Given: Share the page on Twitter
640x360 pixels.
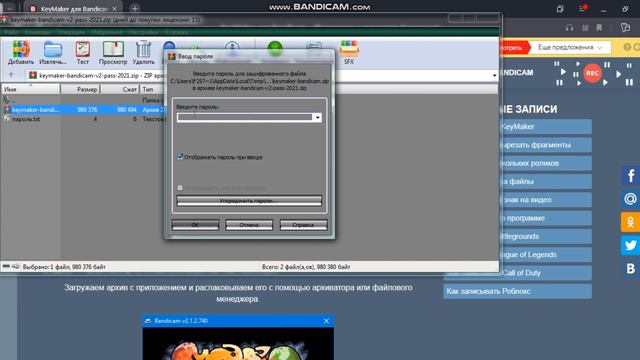Looking at the screenshot, I should [631, 245].
